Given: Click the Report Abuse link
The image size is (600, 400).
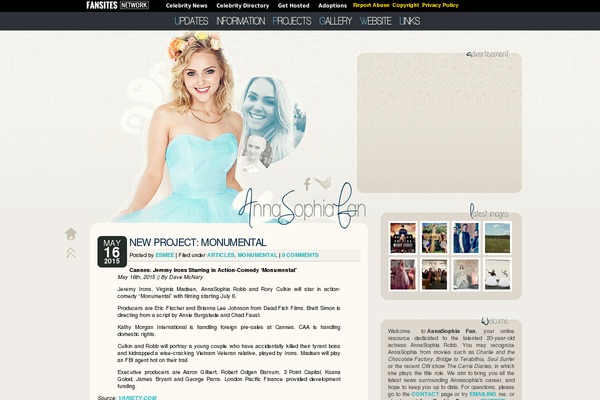Looking at the screenshot, I should 371,5.
